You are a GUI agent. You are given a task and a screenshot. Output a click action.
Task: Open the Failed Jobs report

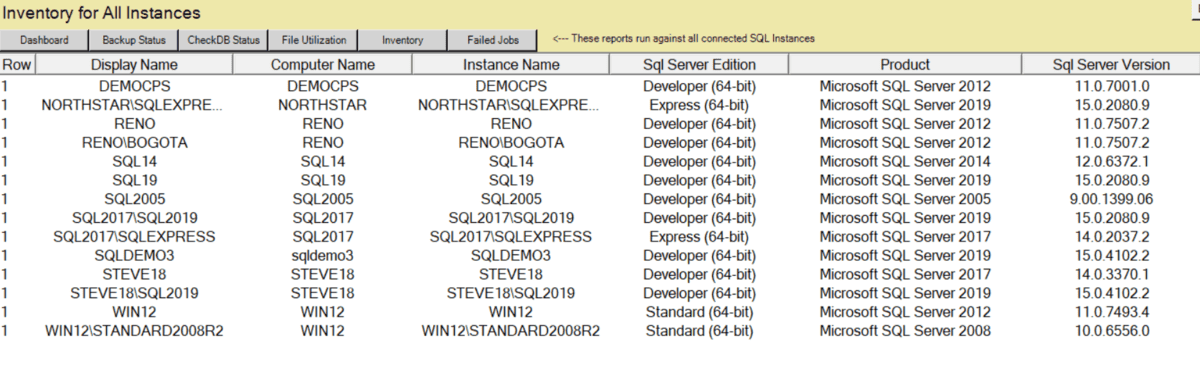coord(492,40)
